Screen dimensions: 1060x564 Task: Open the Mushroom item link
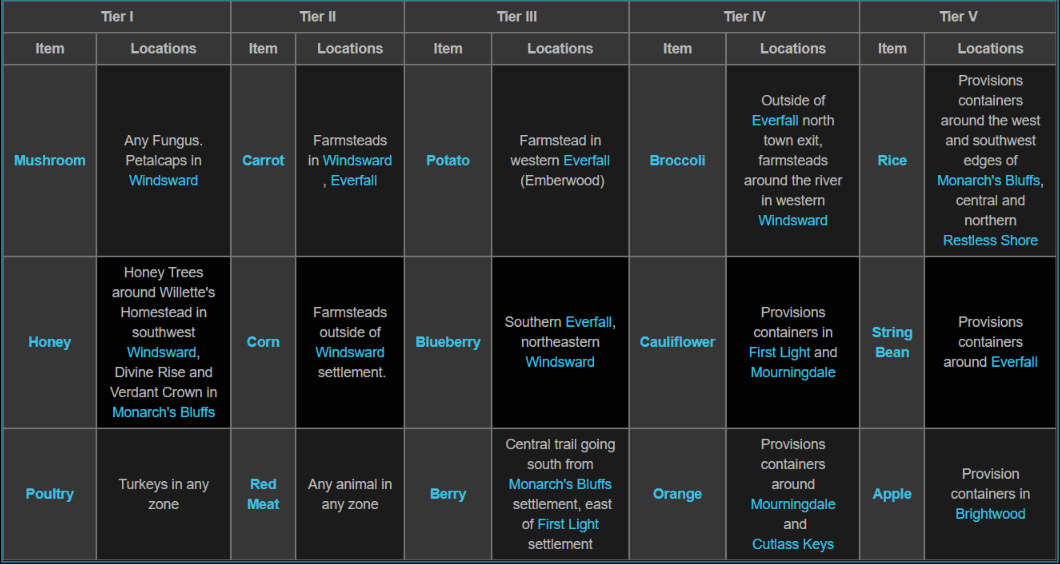(x=50, y=160)
